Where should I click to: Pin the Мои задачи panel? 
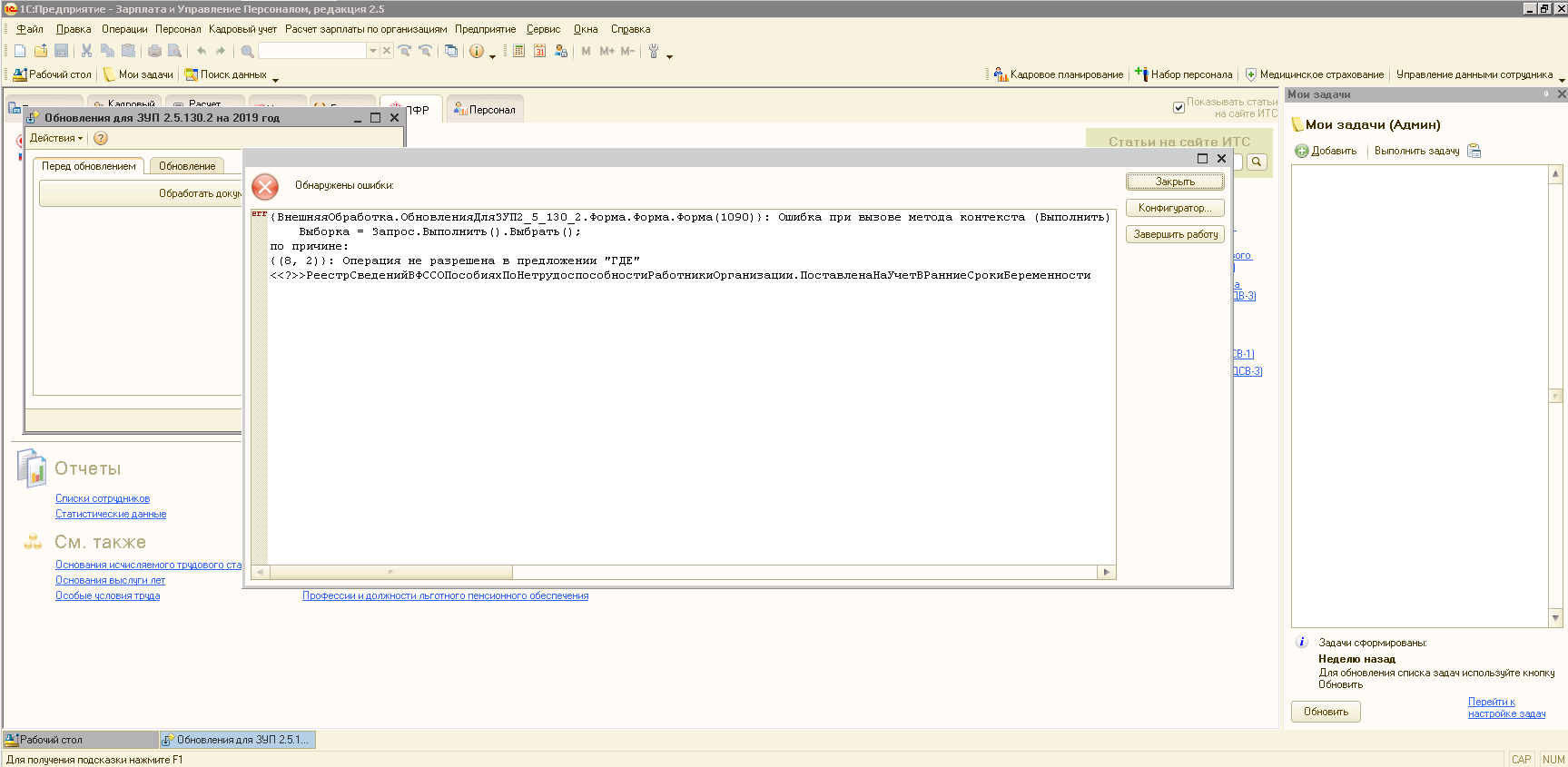coord(1546,94)
